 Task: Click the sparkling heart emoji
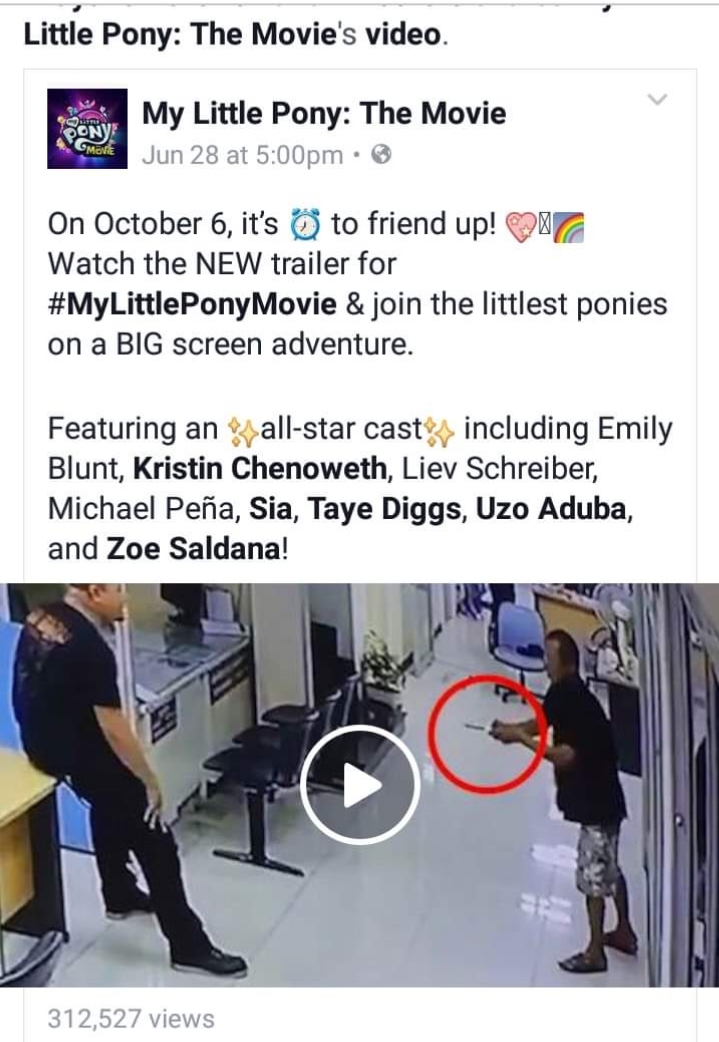[520, 227]
